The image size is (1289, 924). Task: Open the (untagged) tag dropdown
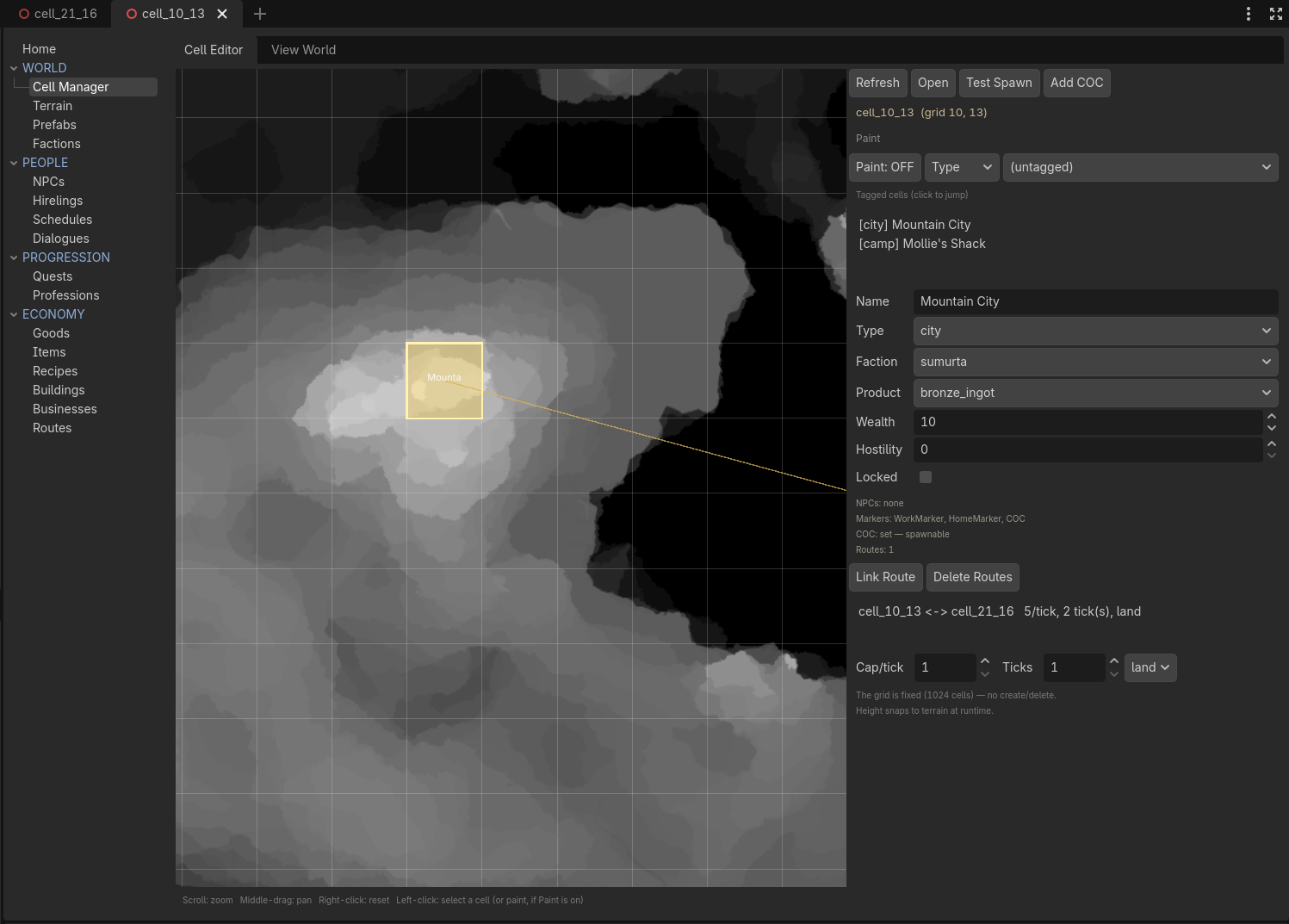click(x=1140, y=167)
